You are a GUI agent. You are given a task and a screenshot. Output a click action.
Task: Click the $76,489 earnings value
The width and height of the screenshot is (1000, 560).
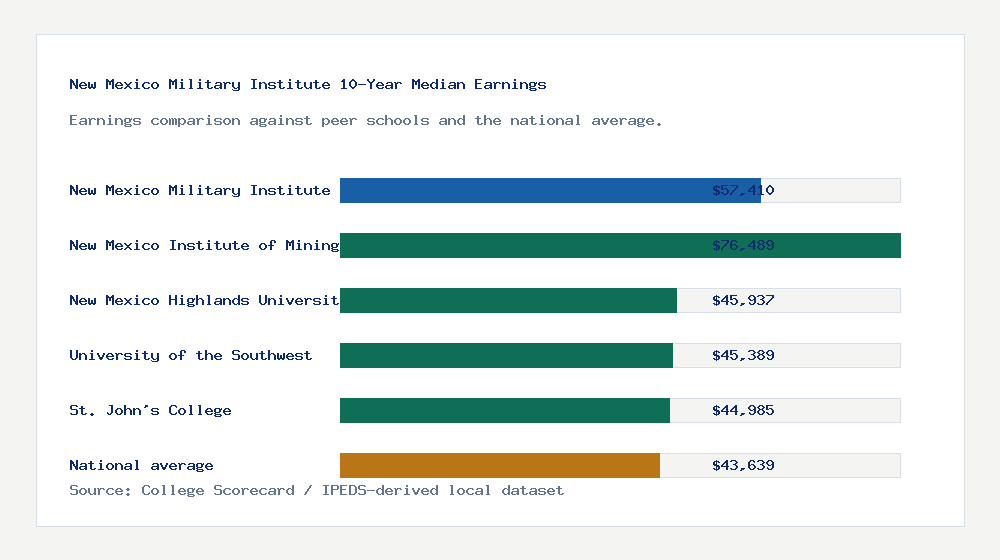tap(743, 245)
